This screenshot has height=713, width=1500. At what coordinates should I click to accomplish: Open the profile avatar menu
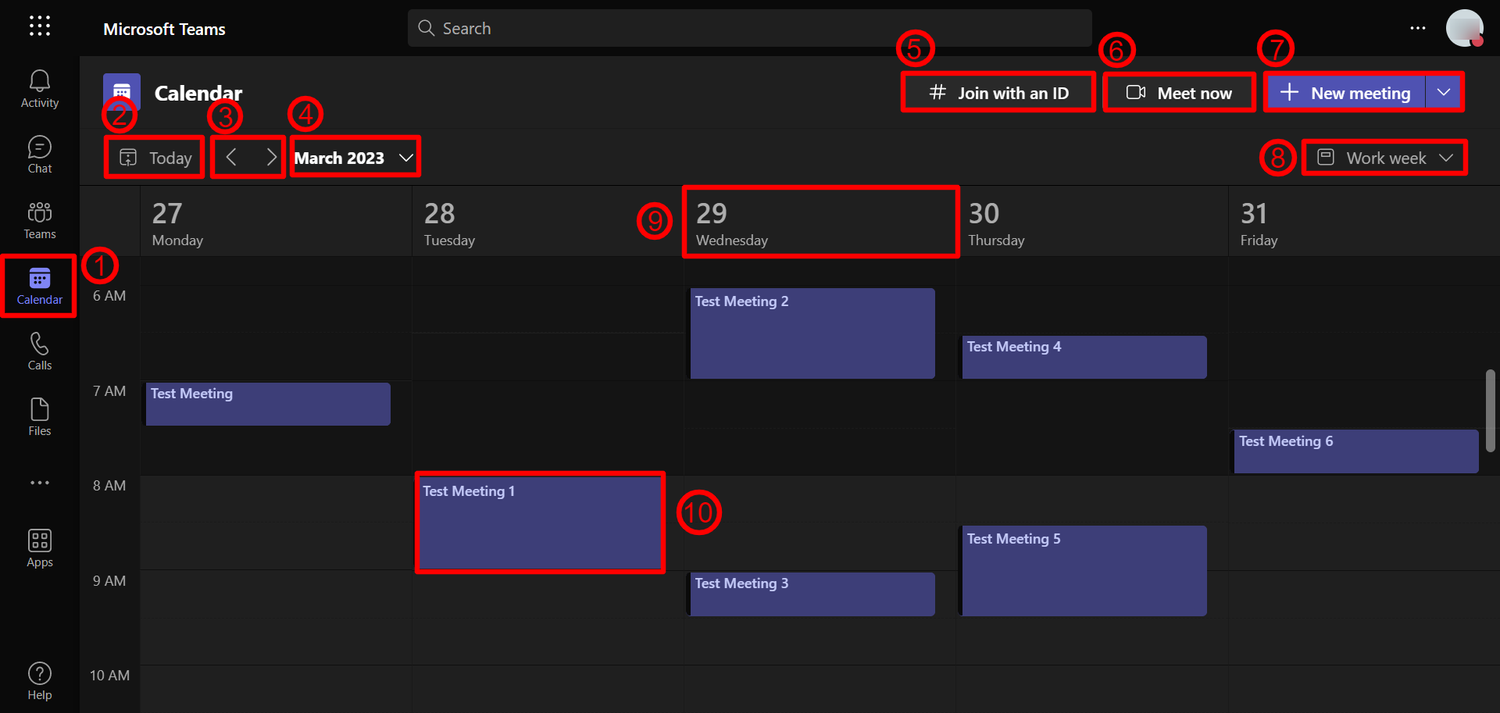click(x=1465, y=28)
